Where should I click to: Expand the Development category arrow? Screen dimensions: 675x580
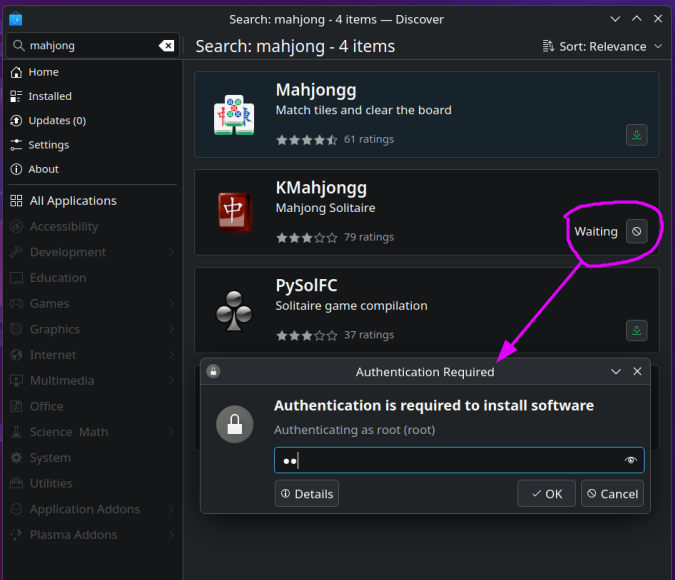click(x=171, y=252)
